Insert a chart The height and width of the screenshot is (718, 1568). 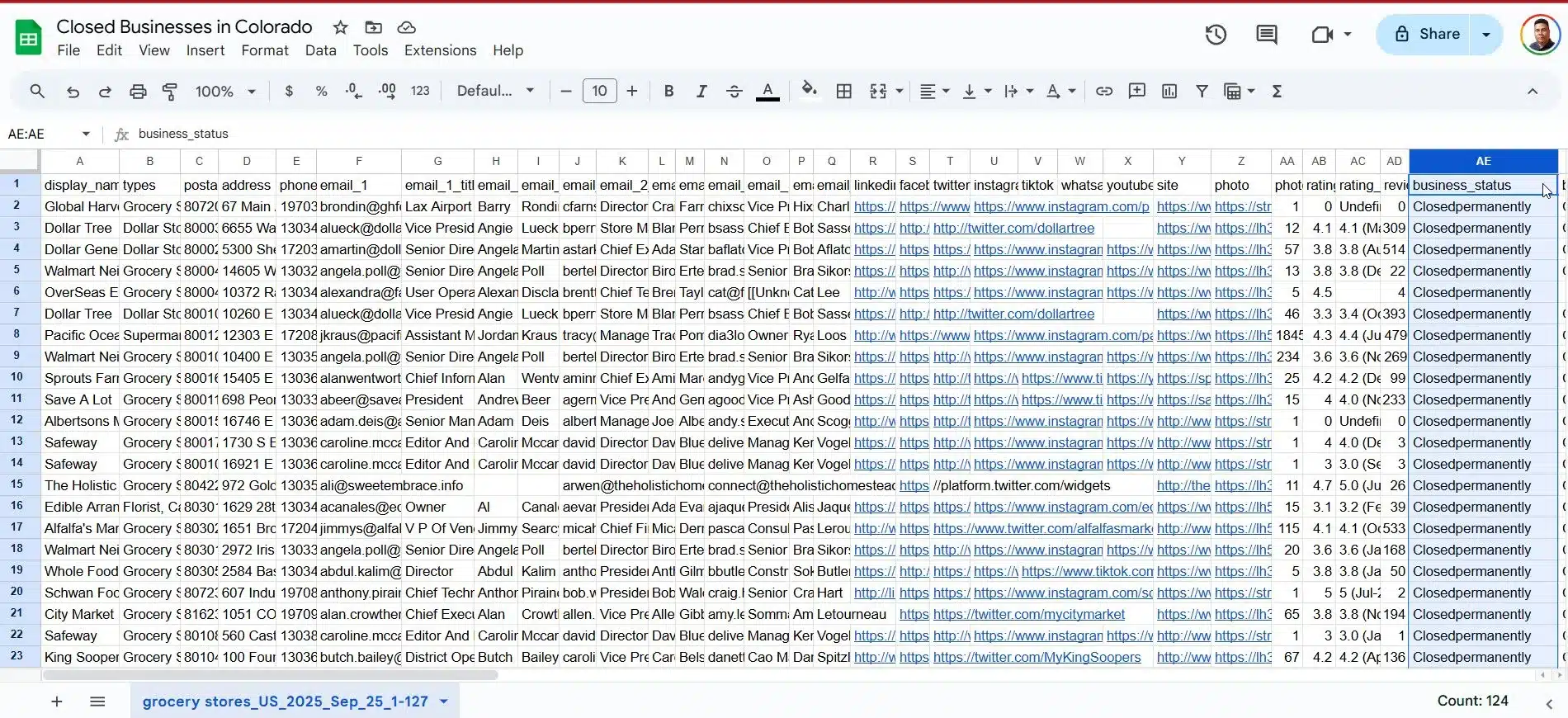[x=1169, y=91]
